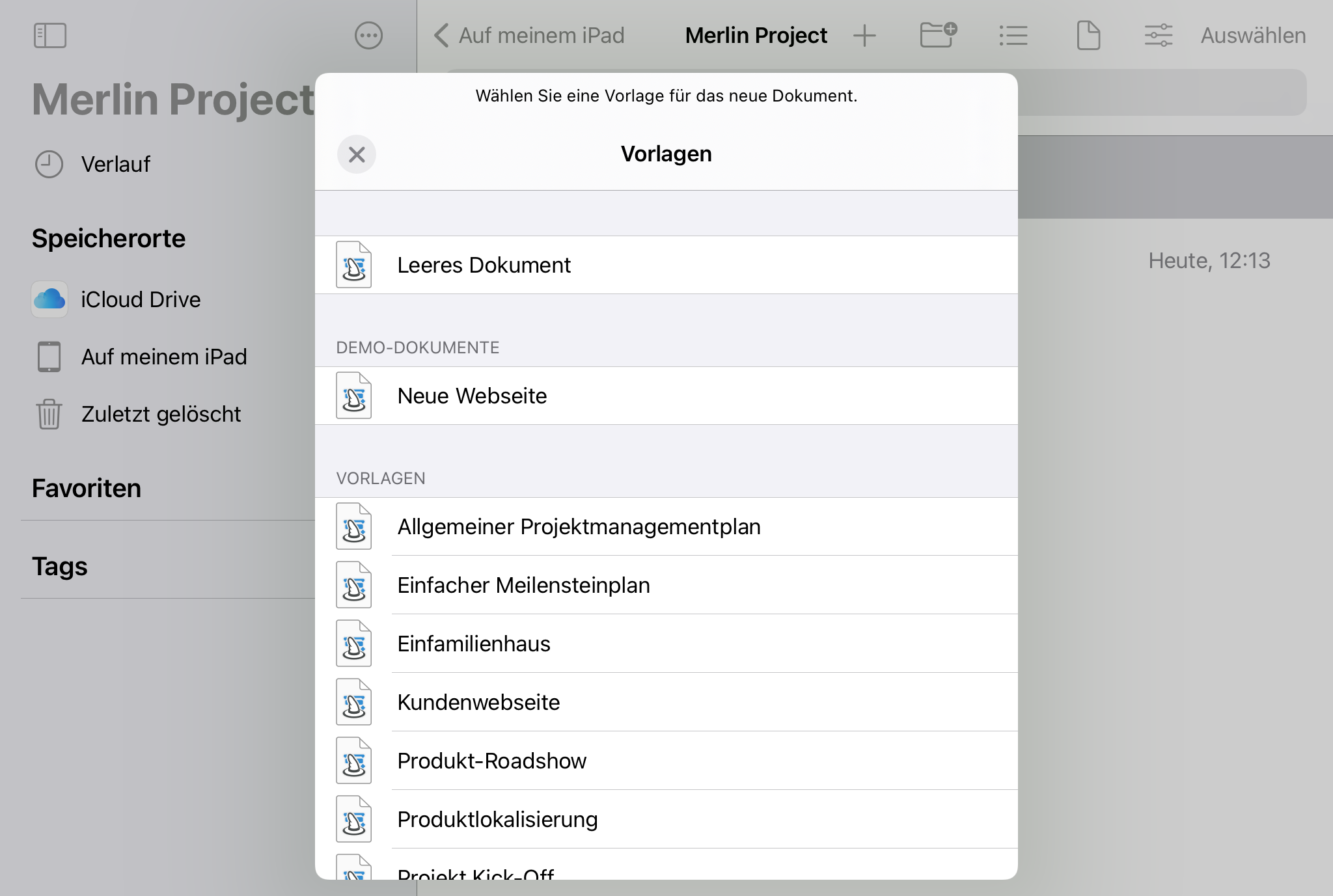Close the Vorlagen template dialog

click(x=357, y=154)
